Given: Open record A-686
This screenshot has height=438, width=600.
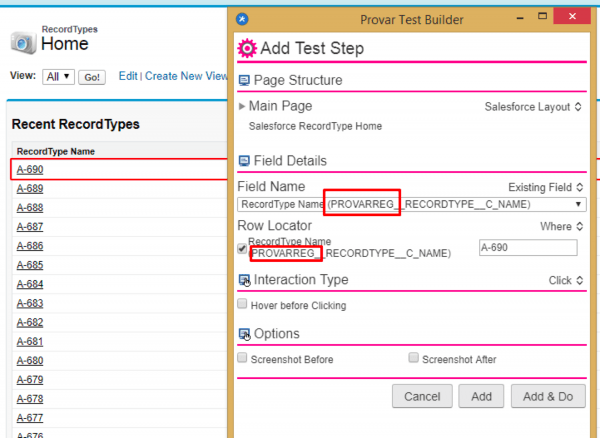Looking at the screenshot, I should [x=30, y=246].
